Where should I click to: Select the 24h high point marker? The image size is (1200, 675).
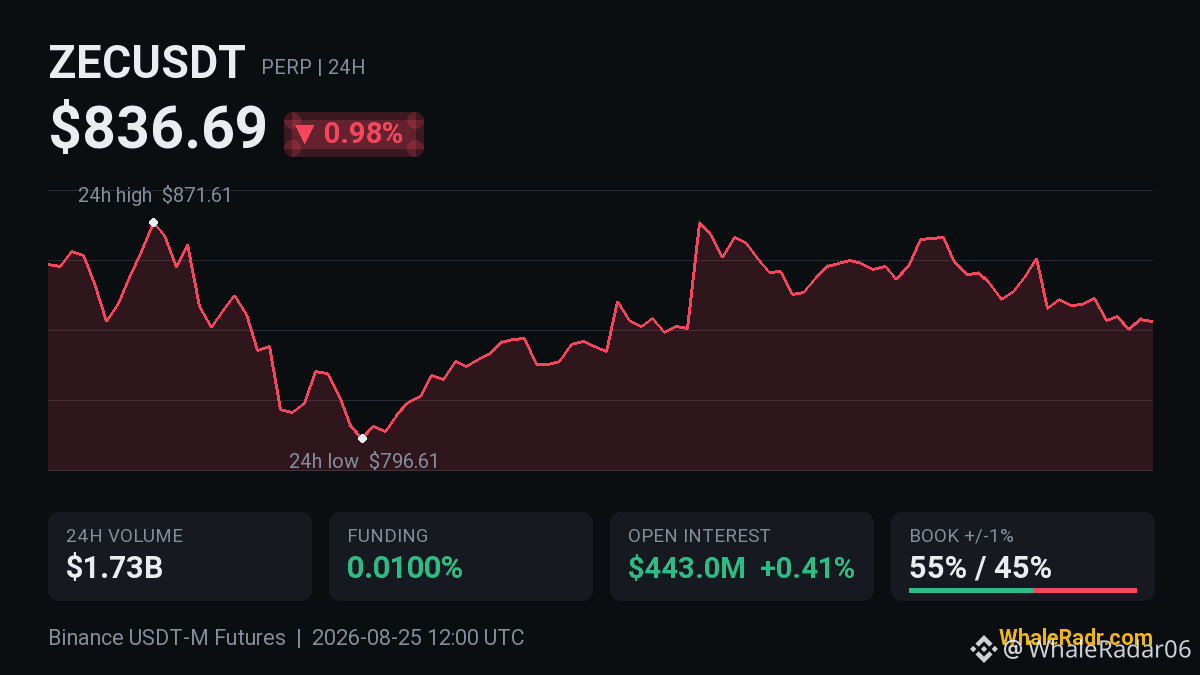(x=153, y=222)
